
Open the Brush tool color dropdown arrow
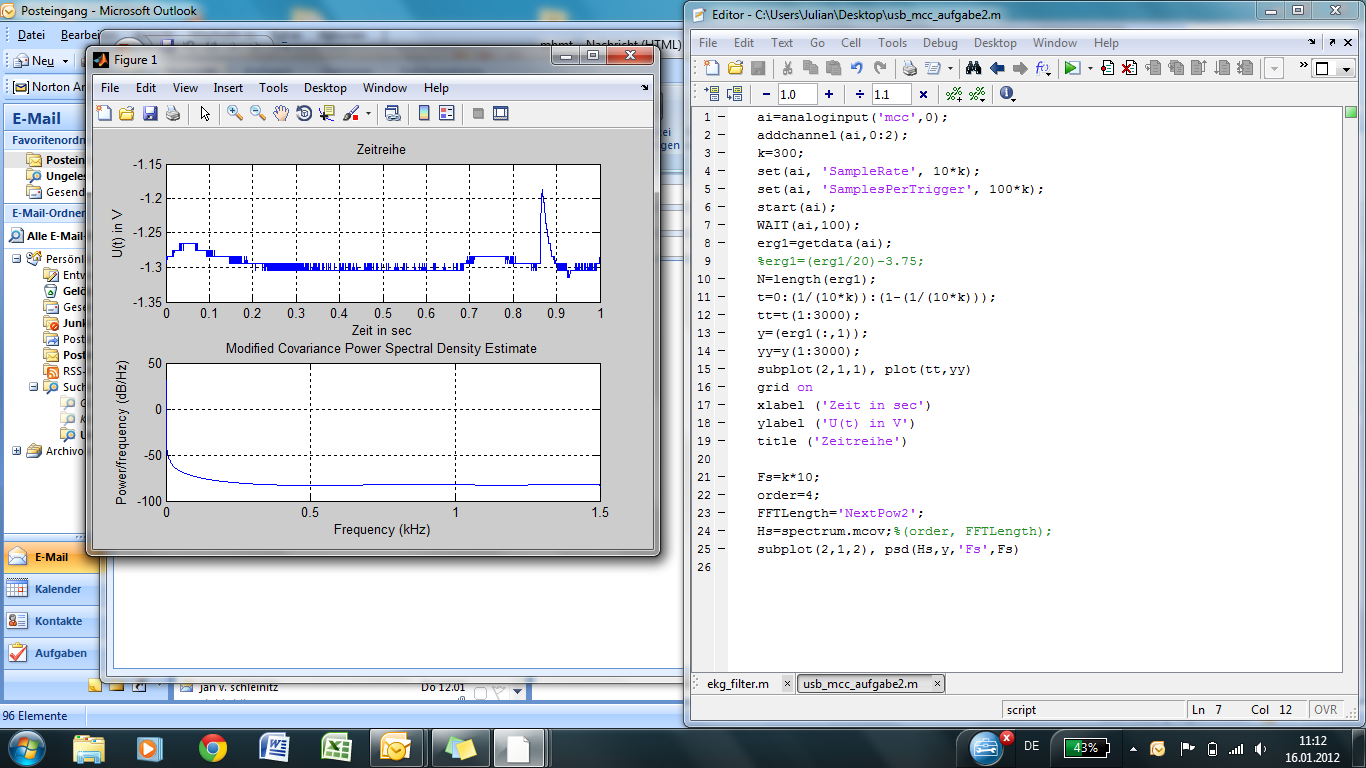[367, 114]
